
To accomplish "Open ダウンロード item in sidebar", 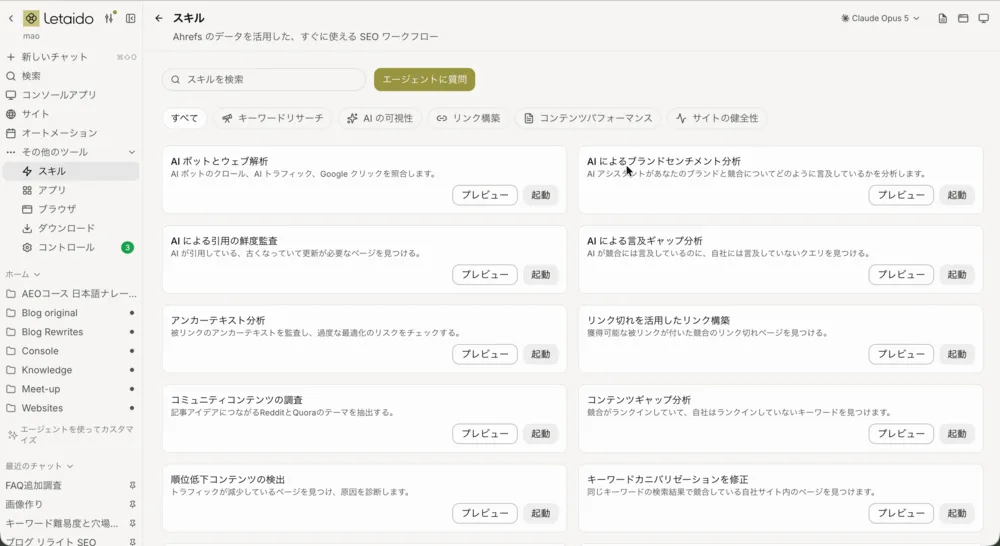I will [71, 228].
